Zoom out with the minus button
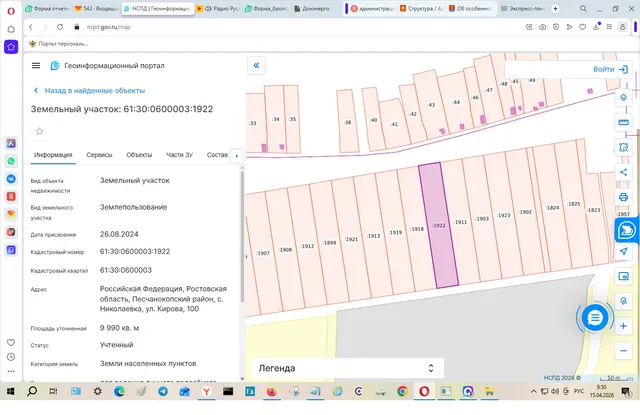 [623, 351]
